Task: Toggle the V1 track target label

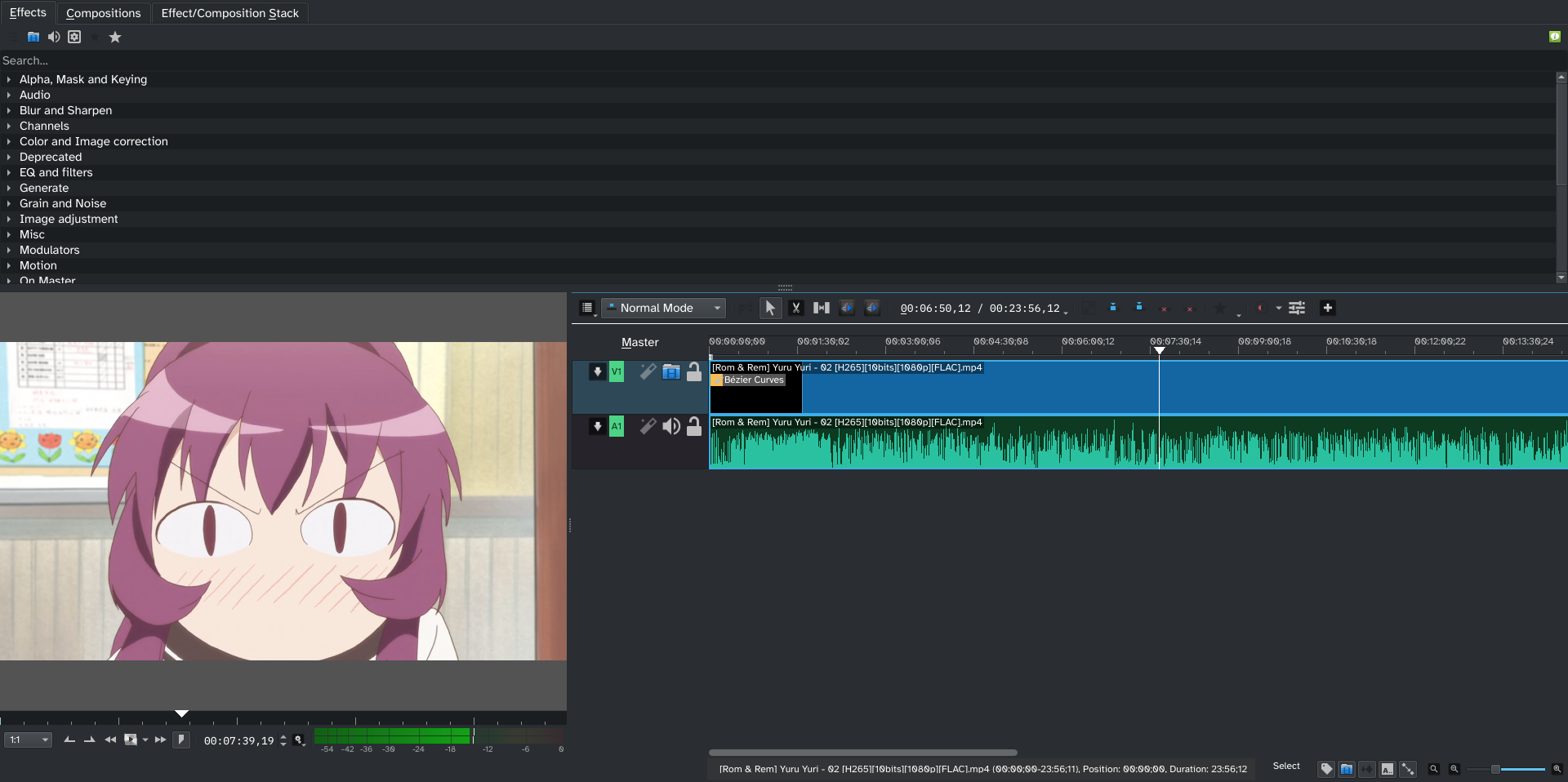Action: [x=617, y=371]
